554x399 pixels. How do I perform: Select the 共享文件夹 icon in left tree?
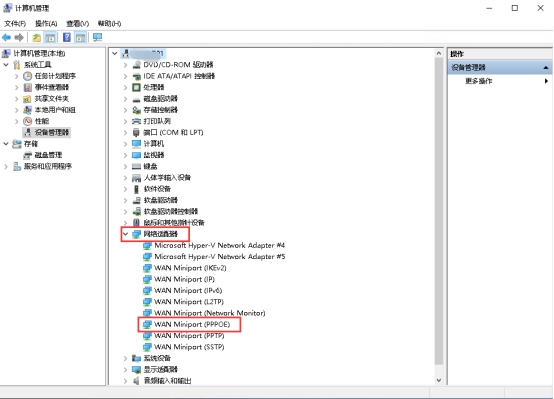tap(28, 99)
